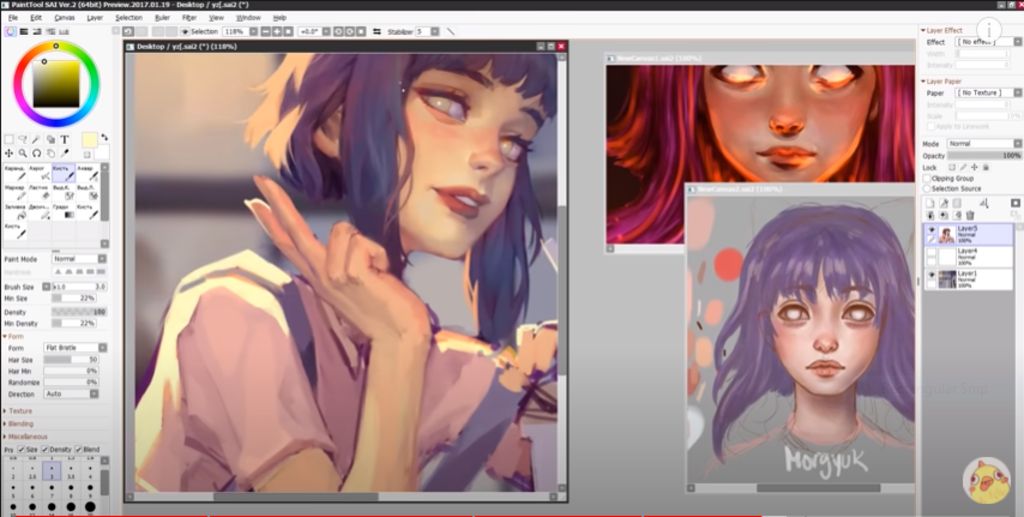Pick the Zoom magnifier tool

(23, 154)
